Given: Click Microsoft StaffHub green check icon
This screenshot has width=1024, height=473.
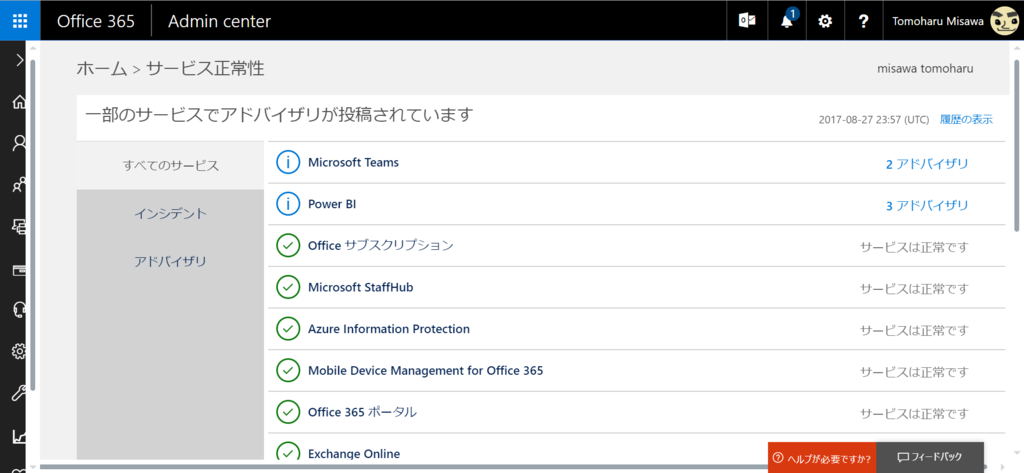Looking at the screenshot, I should [287, 287].
